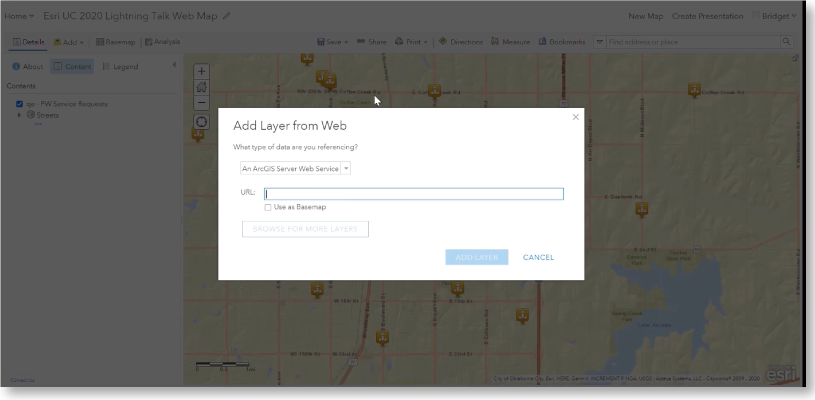Image resolution: width=815 pixels, height=400 pixels.
Task: Edit map title with pencil icon
Action: point(226,16)
